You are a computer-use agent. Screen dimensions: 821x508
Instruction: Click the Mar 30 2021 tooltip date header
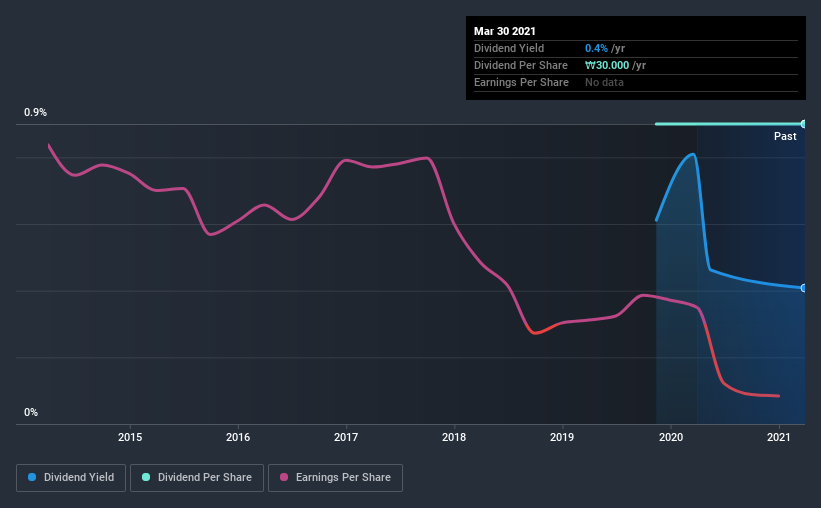pyautogui.click(x=505, y=31)
